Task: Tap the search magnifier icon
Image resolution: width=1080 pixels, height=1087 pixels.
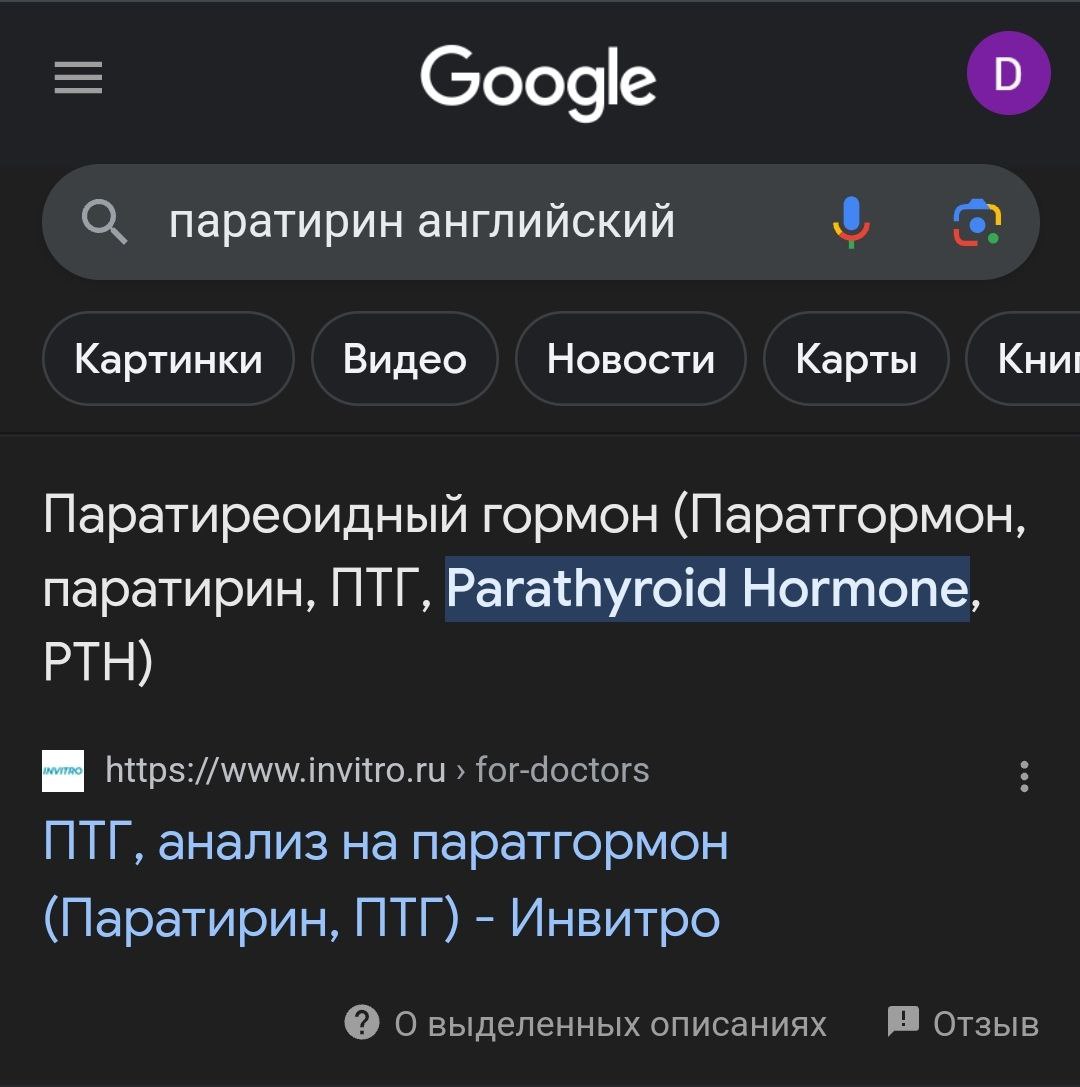Action: click(104, 222)
